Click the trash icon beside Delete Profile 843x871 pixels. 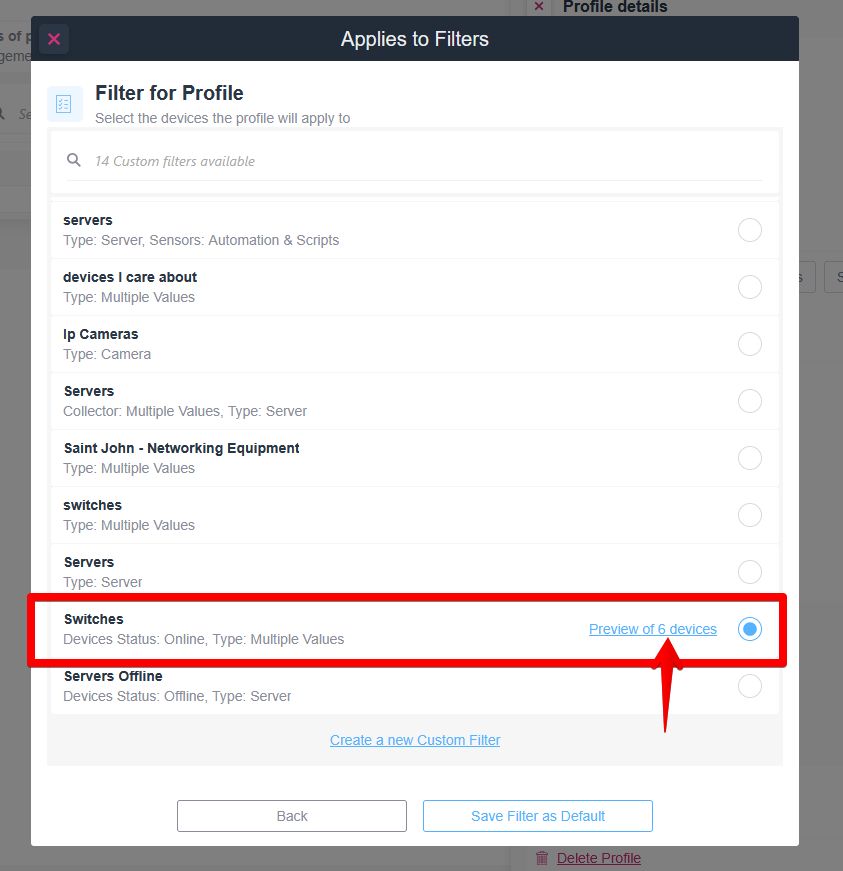(x=542, y=858)
